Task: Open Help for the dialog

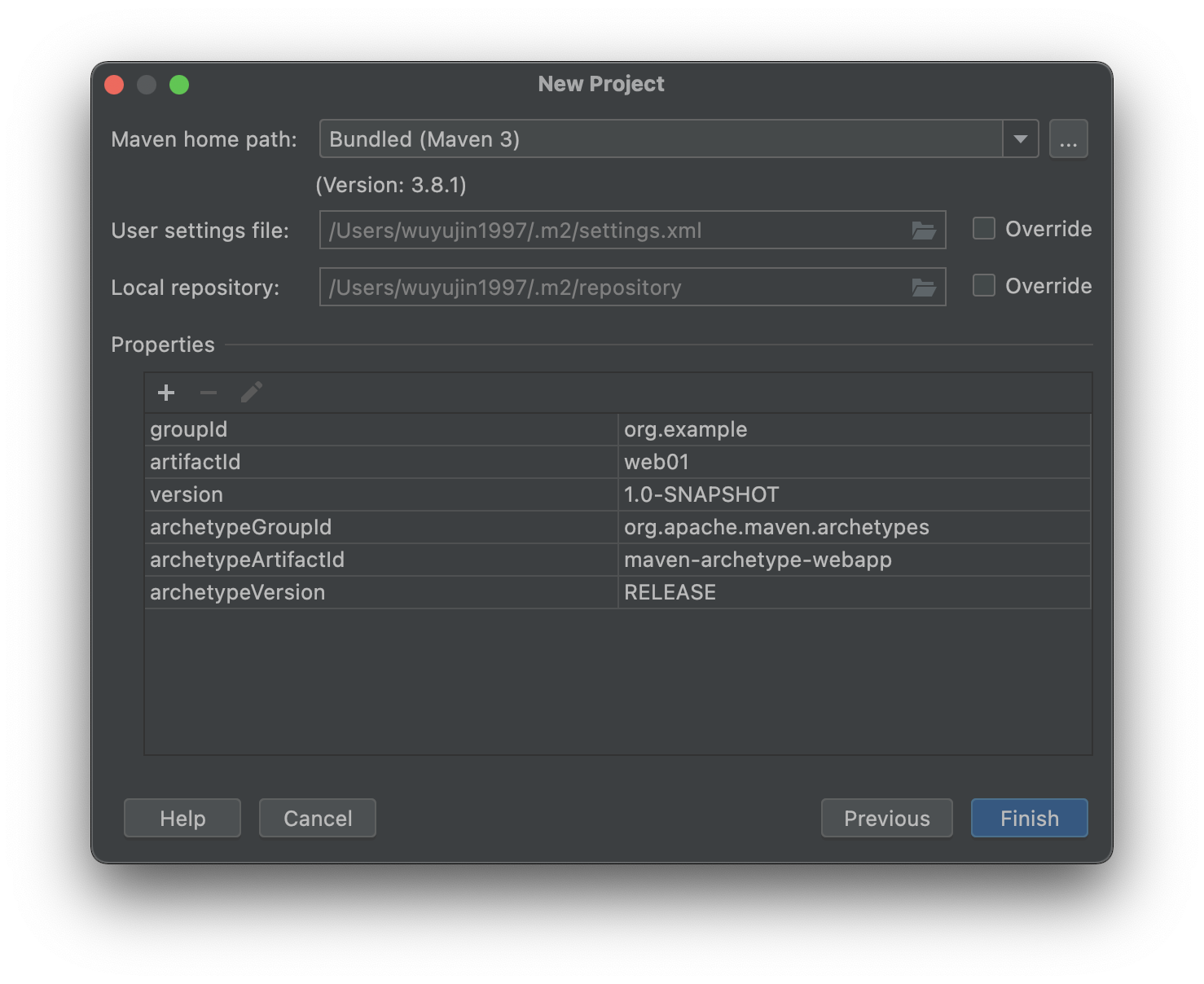Action: pos(182,818)
